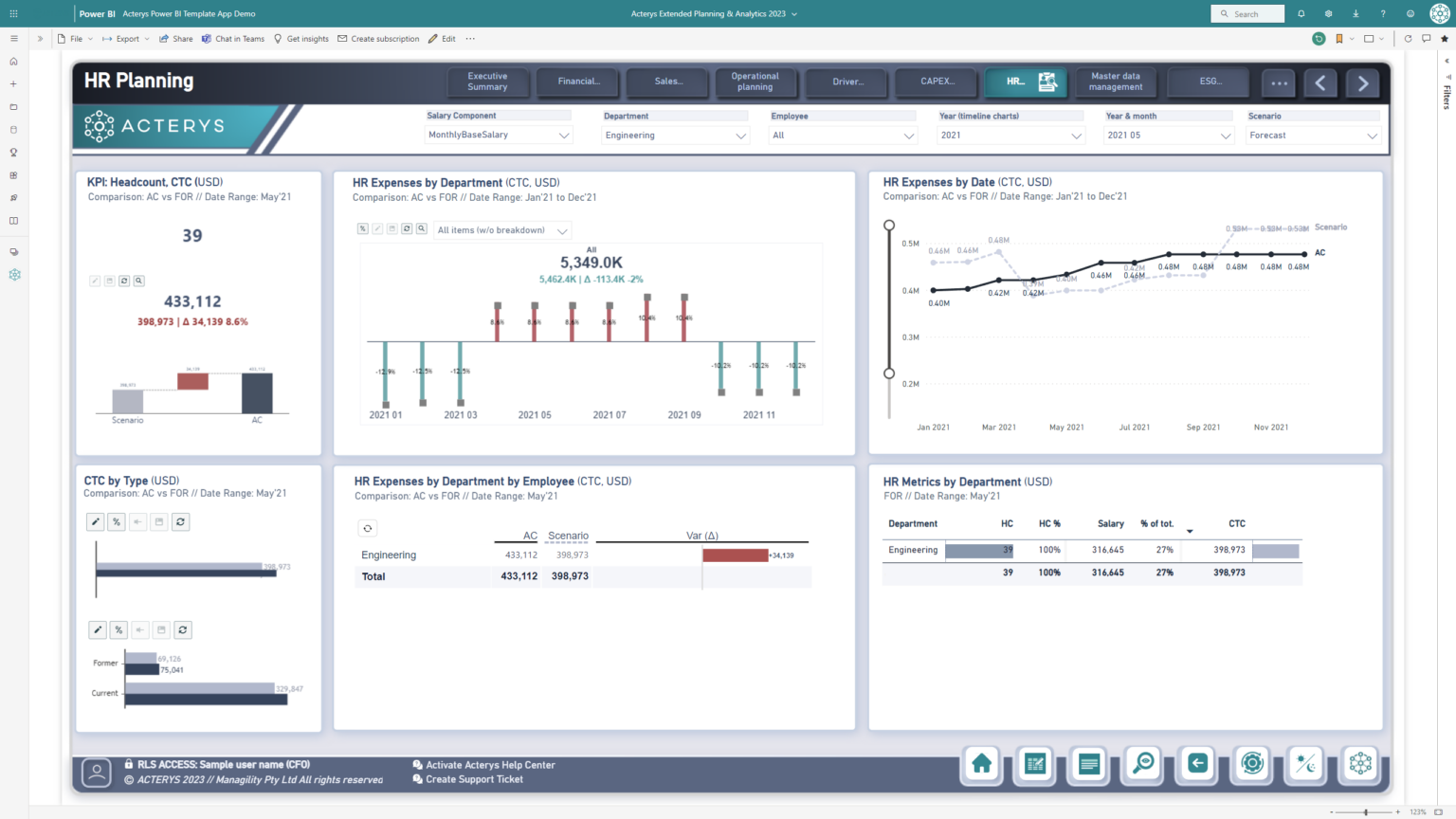Open the Scenario dropdown showing Forecast

pos(1314,135)
